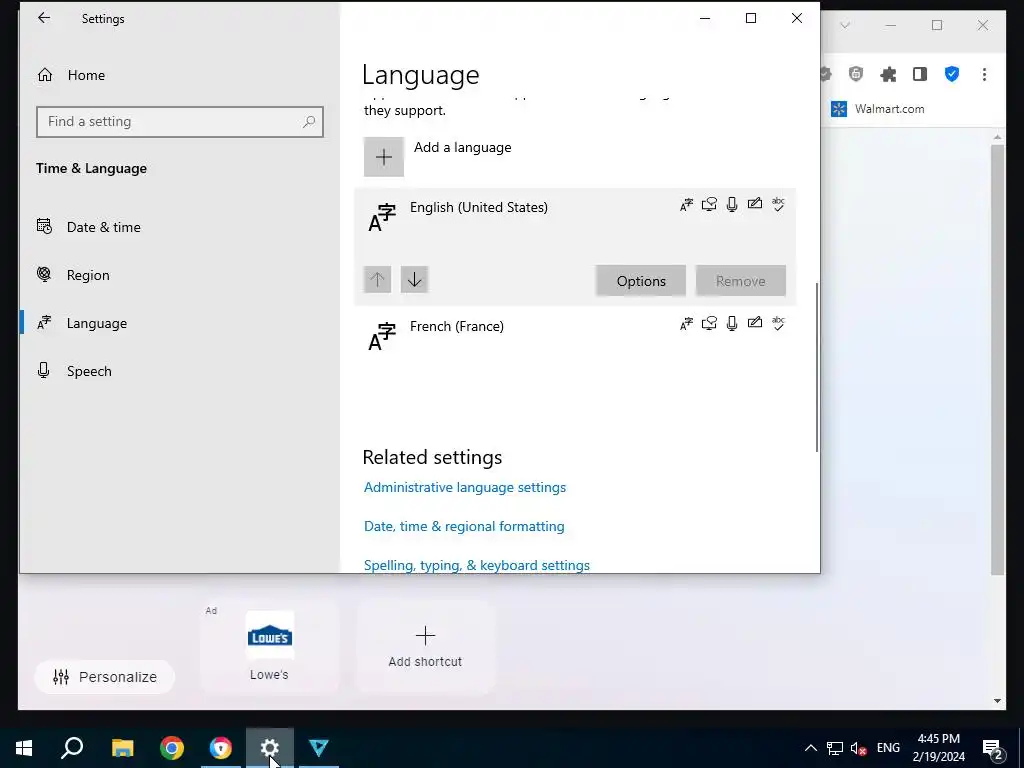Open the Lowe's shortcut tile
Screen dimensions: 1024x768
pyautogui.click(x=270, y=646)
